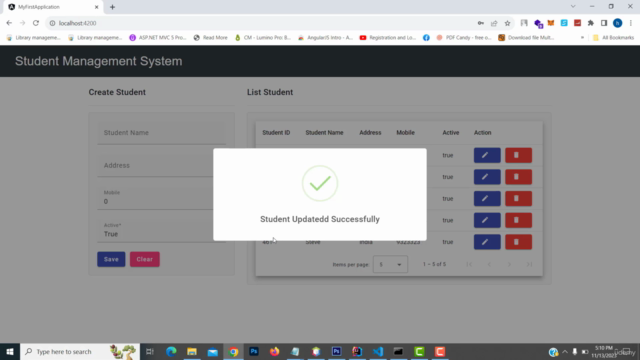Click the Save button

point(111,259)
